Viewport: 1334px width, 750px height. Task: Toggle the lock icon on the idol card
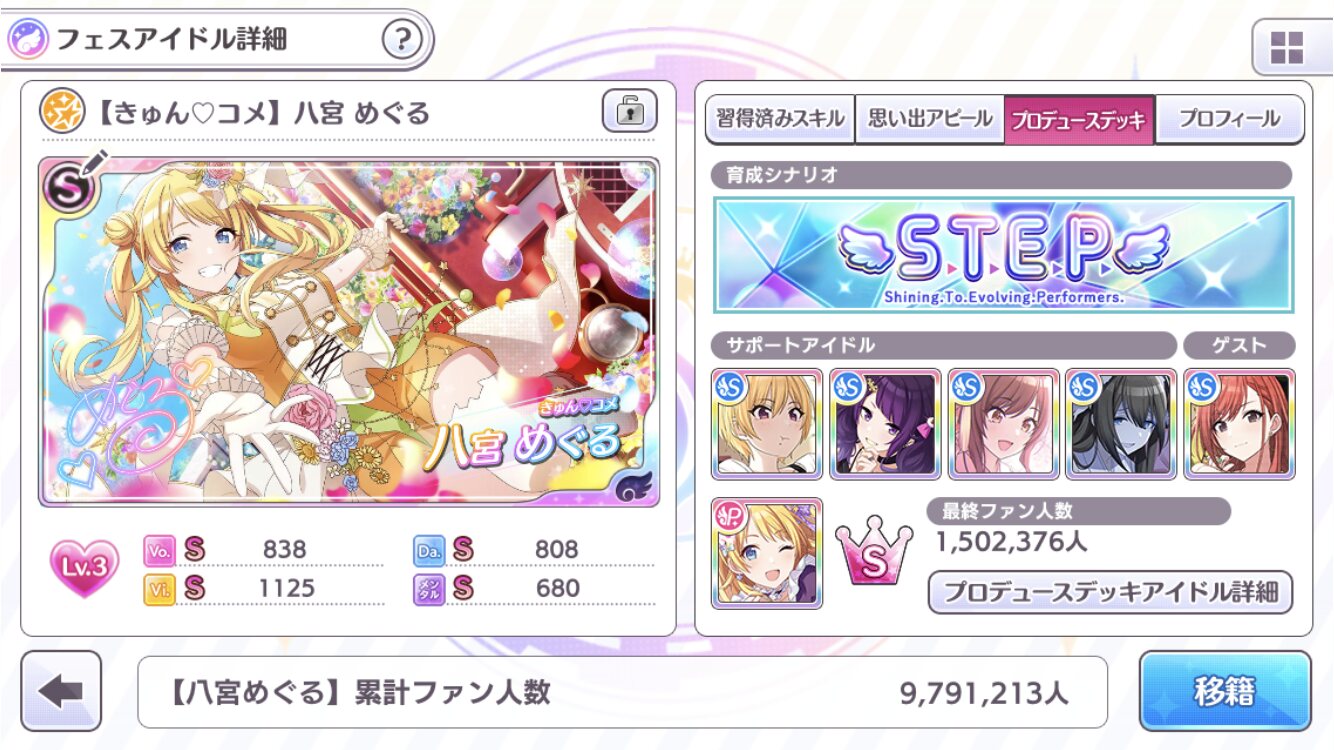(629, 111)
